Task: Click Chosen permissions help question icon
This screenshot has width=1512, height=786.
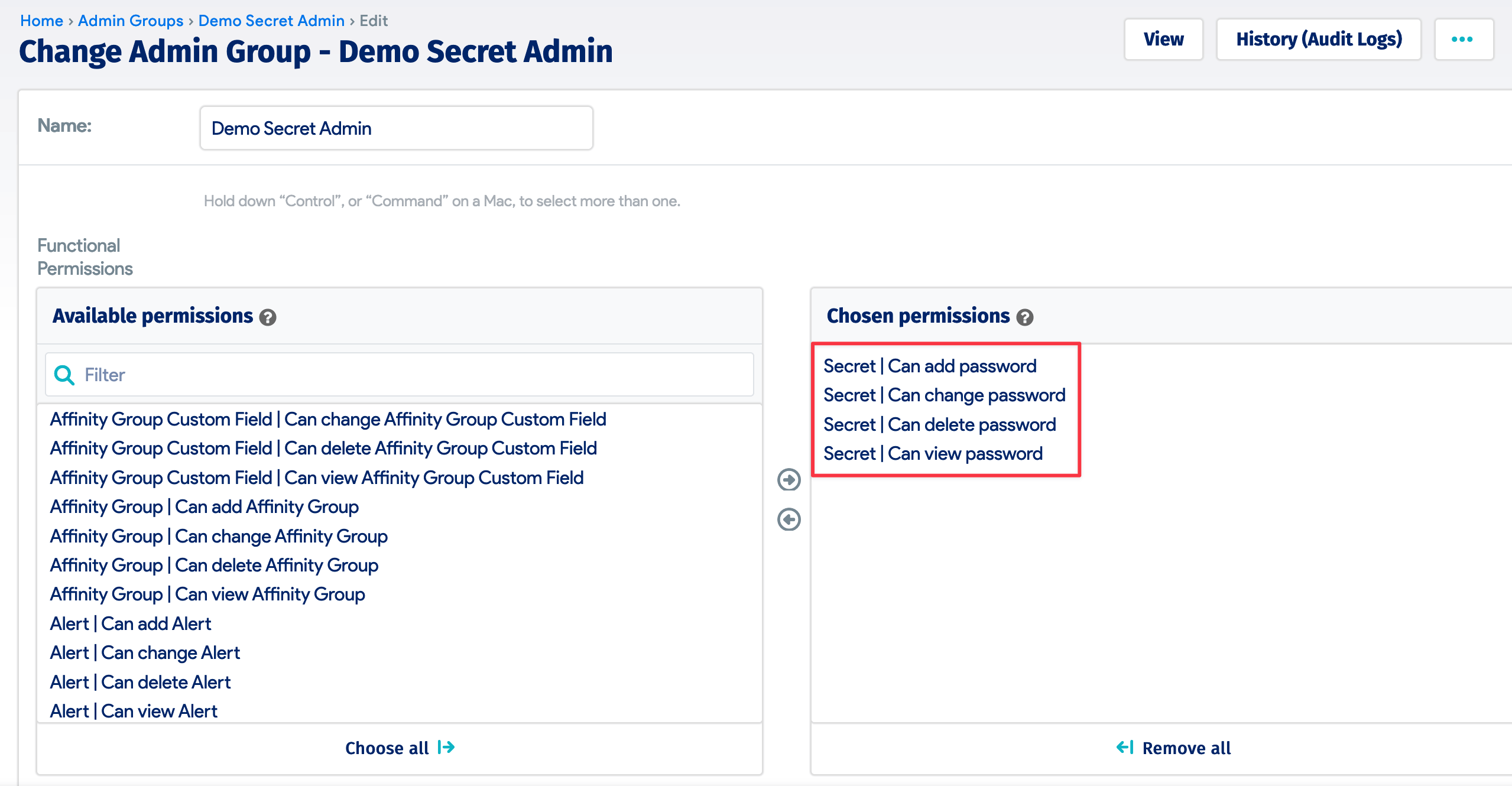Action: (1025, 317)
